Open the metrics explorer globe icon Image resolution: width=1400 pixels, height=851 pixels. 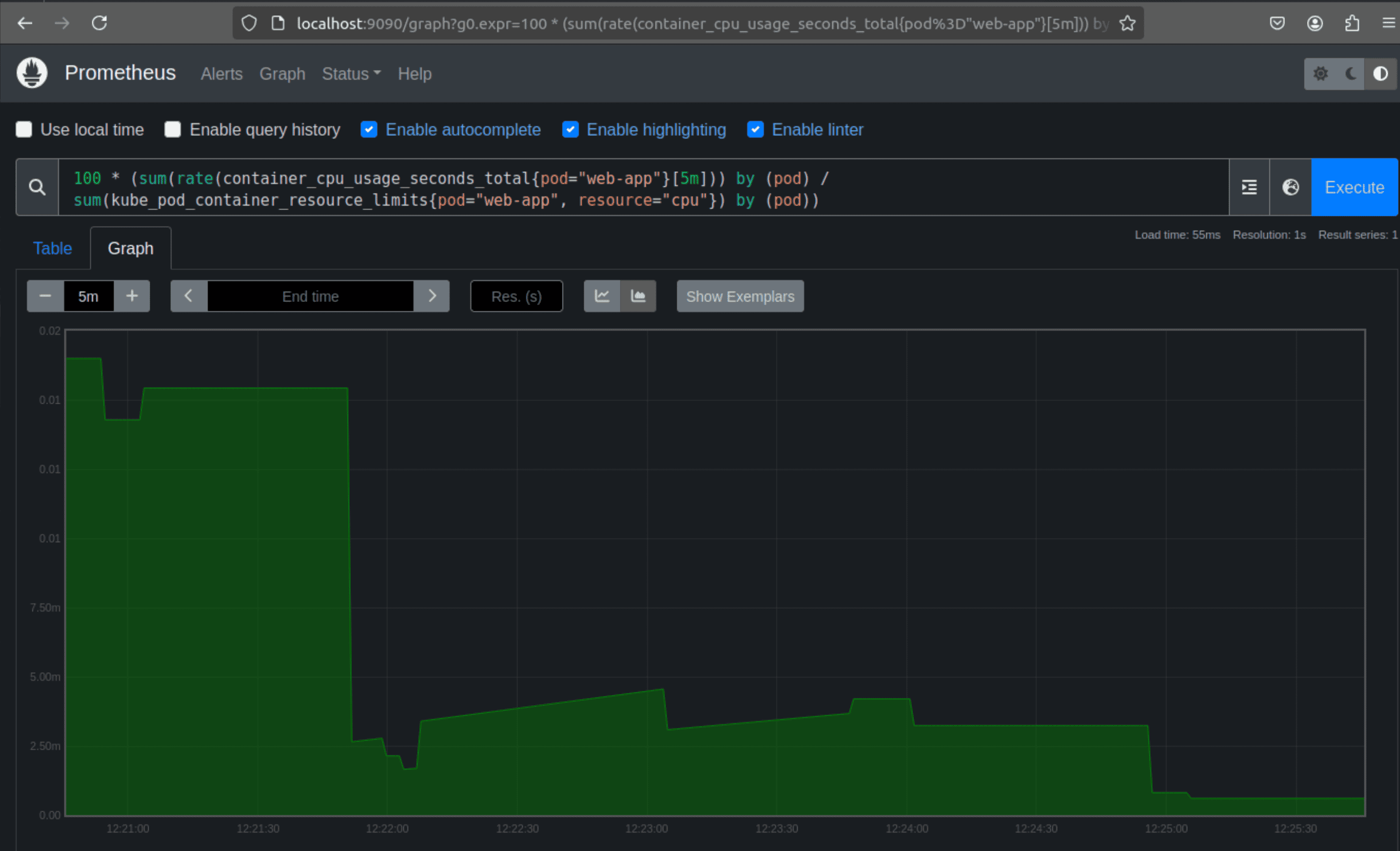(1291, 187)
